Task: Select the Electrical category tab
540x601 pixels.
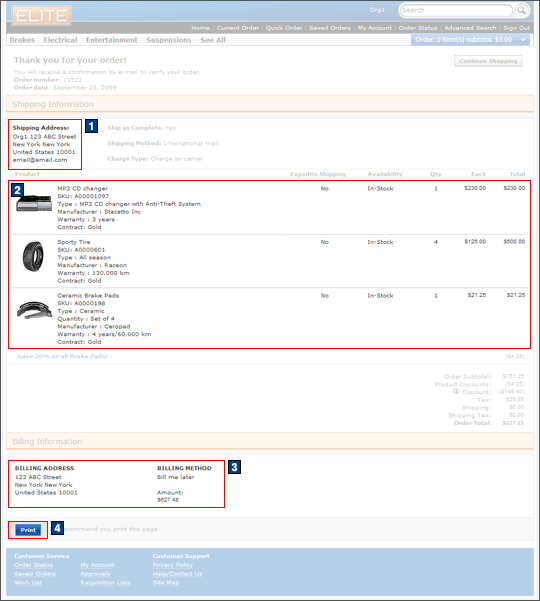Action: click(60, 40)
